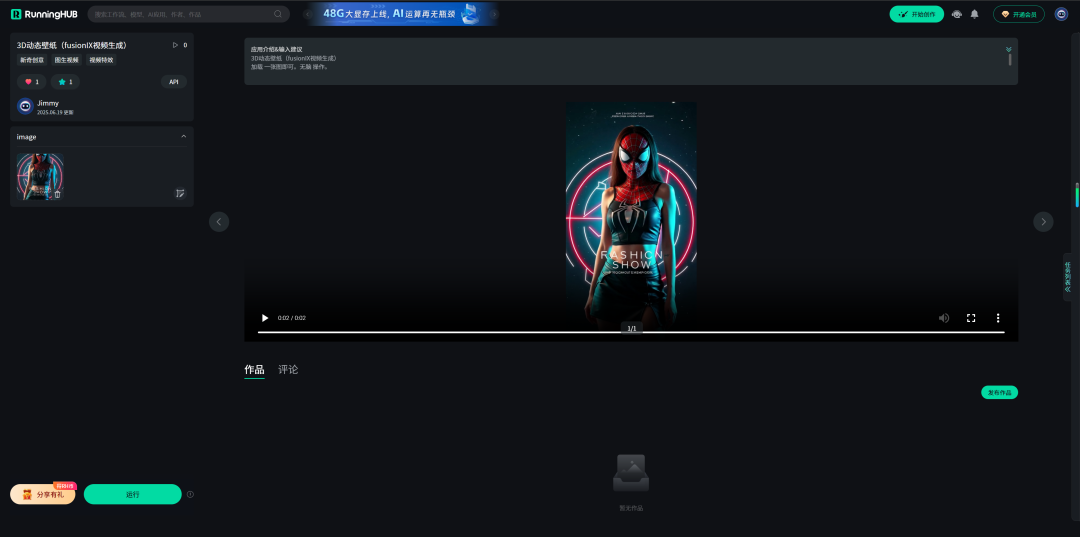Open the 48G AI promotional banner
Image resolution: width=1080 pixels, height=537 pixels.
coord(402,14)
